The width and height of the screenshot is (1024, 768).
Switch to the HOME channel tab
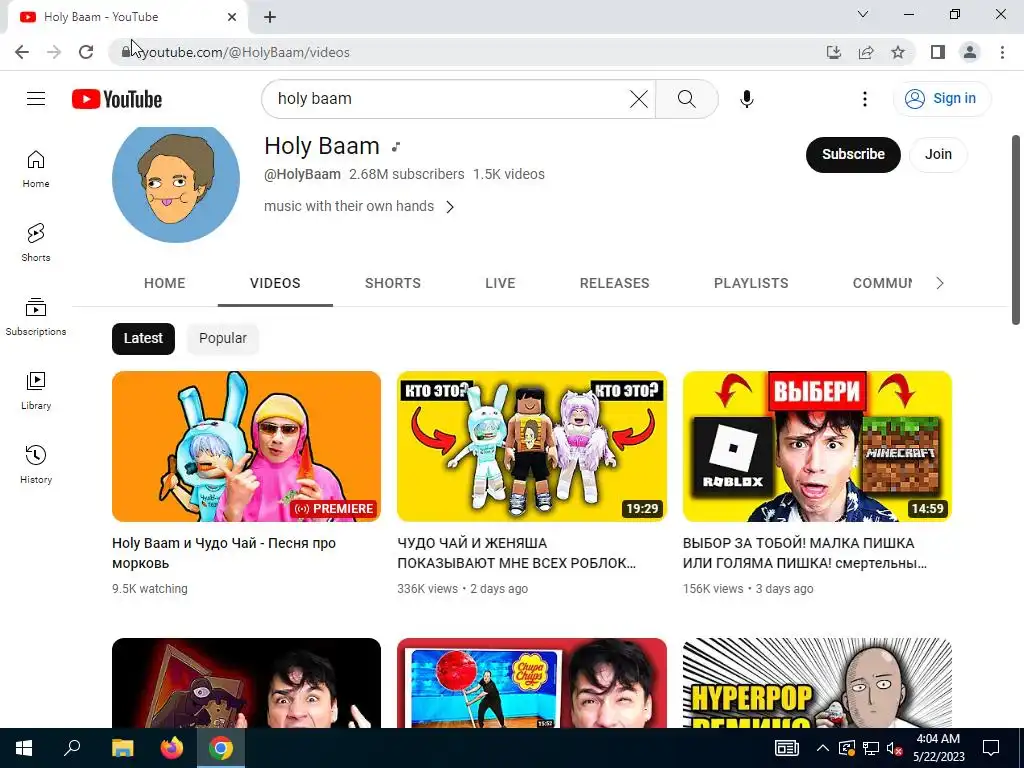[165, 283]
